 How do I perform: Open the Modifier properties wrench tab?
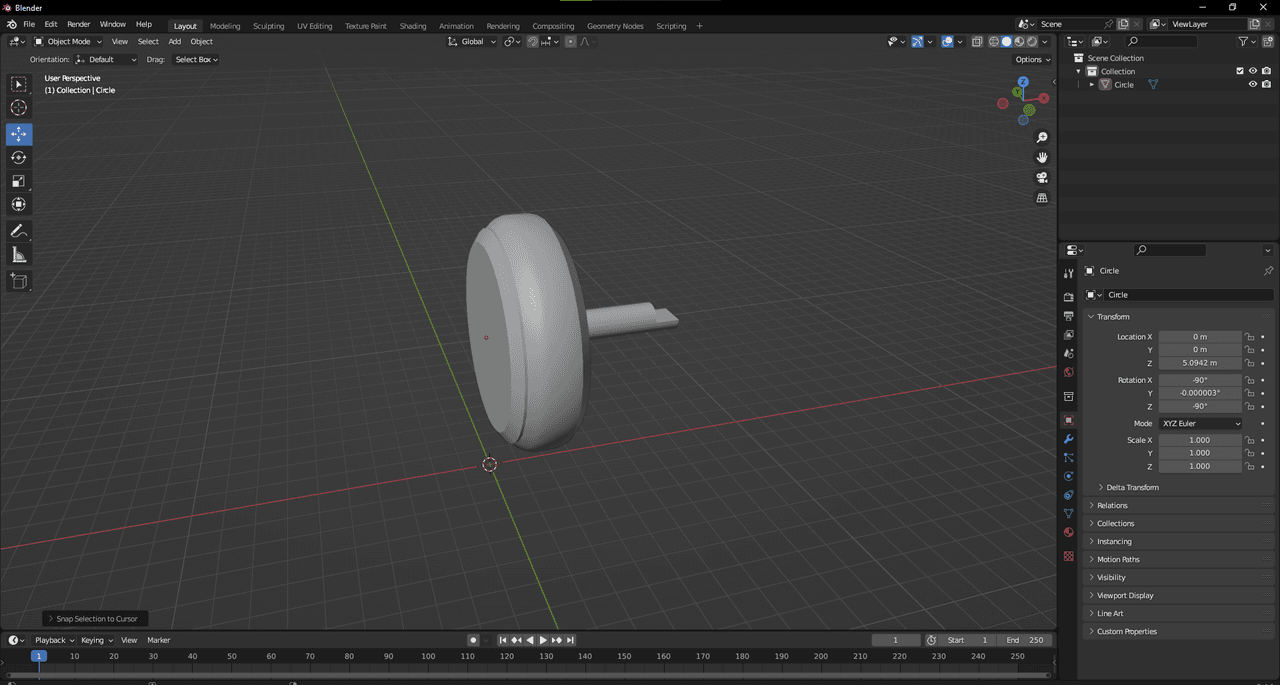pos(1068,439)
